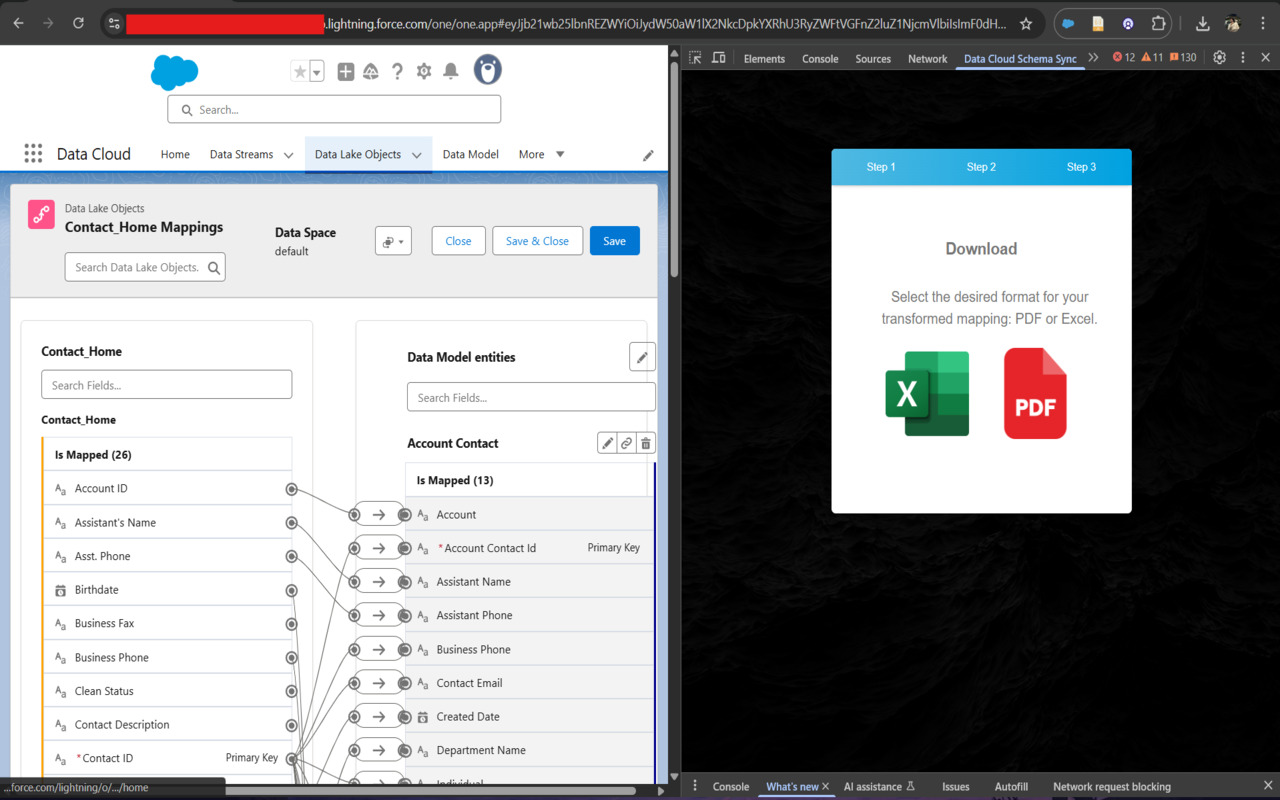Open Chrome extensions puzzle icon

[x=1159, y=23]
